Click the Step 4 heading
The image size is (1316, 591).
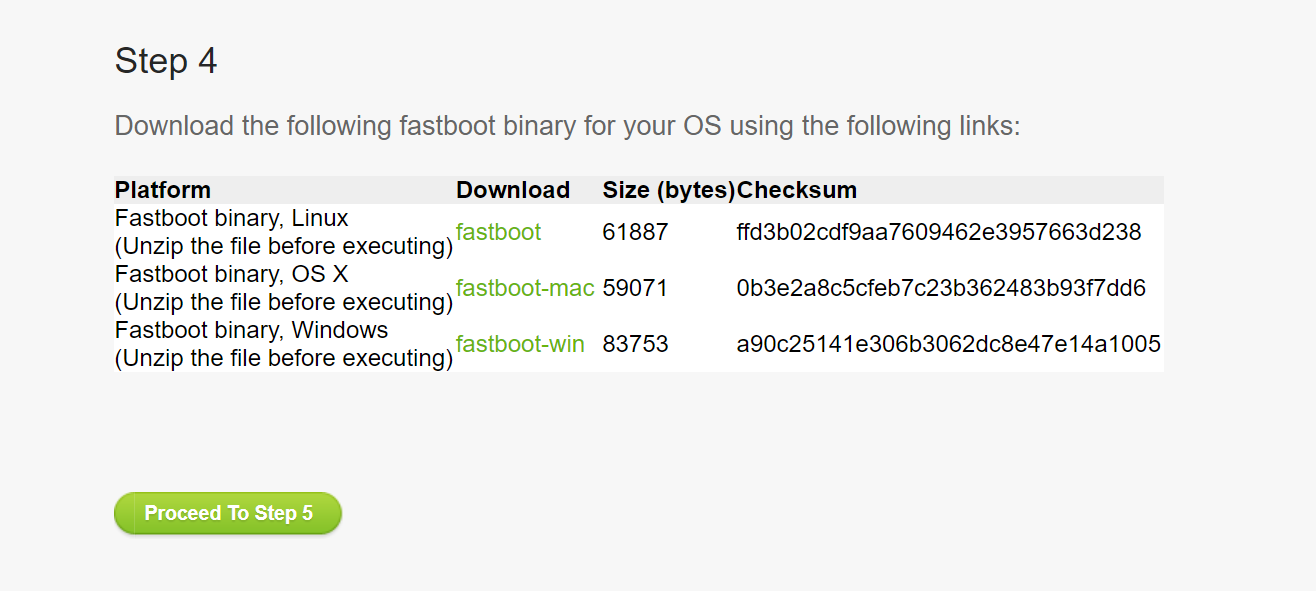166,61
